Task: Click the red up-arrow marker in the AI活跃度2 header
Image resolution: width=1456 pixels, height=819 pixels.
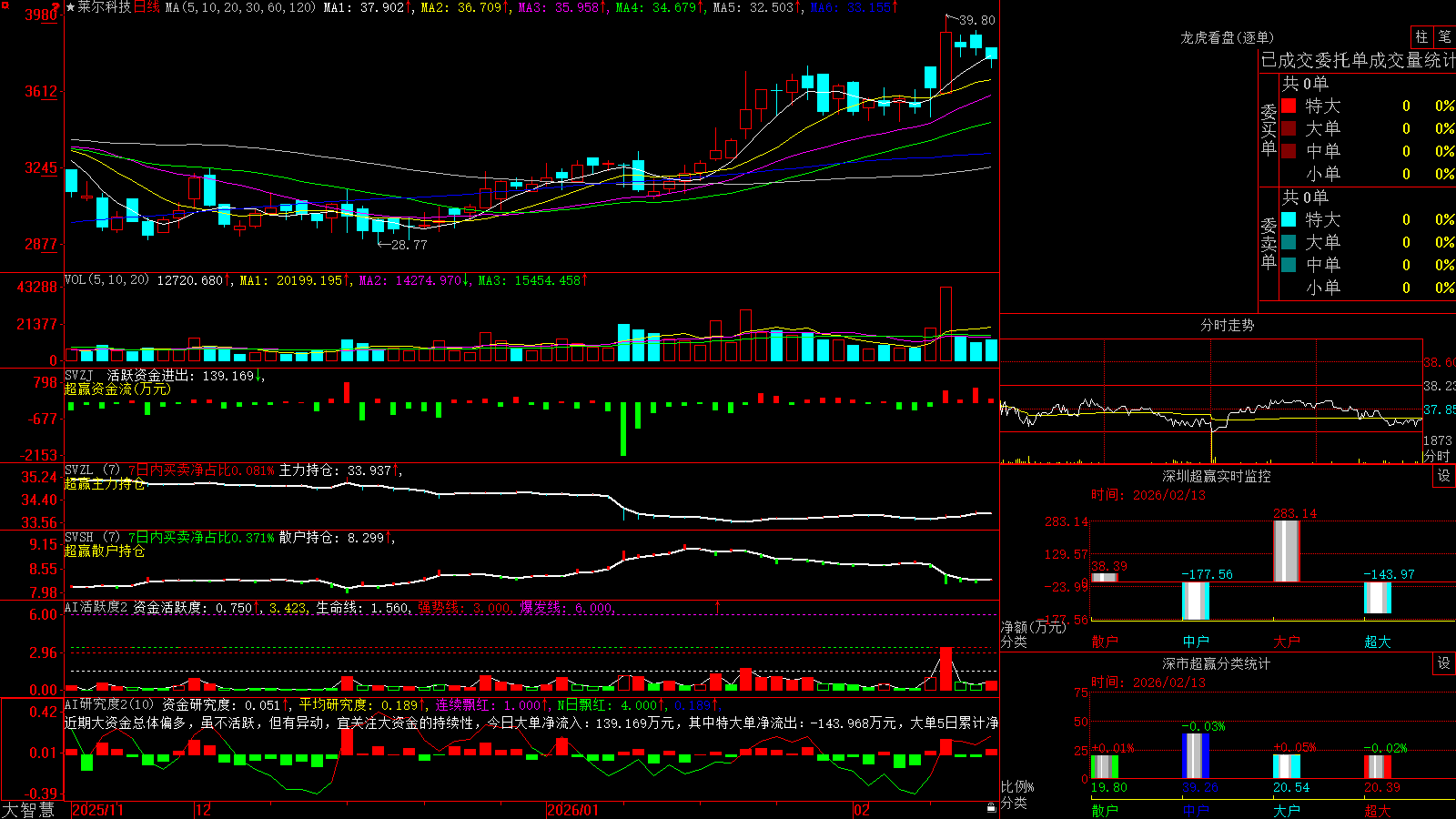Action: (x=718, y=607)
